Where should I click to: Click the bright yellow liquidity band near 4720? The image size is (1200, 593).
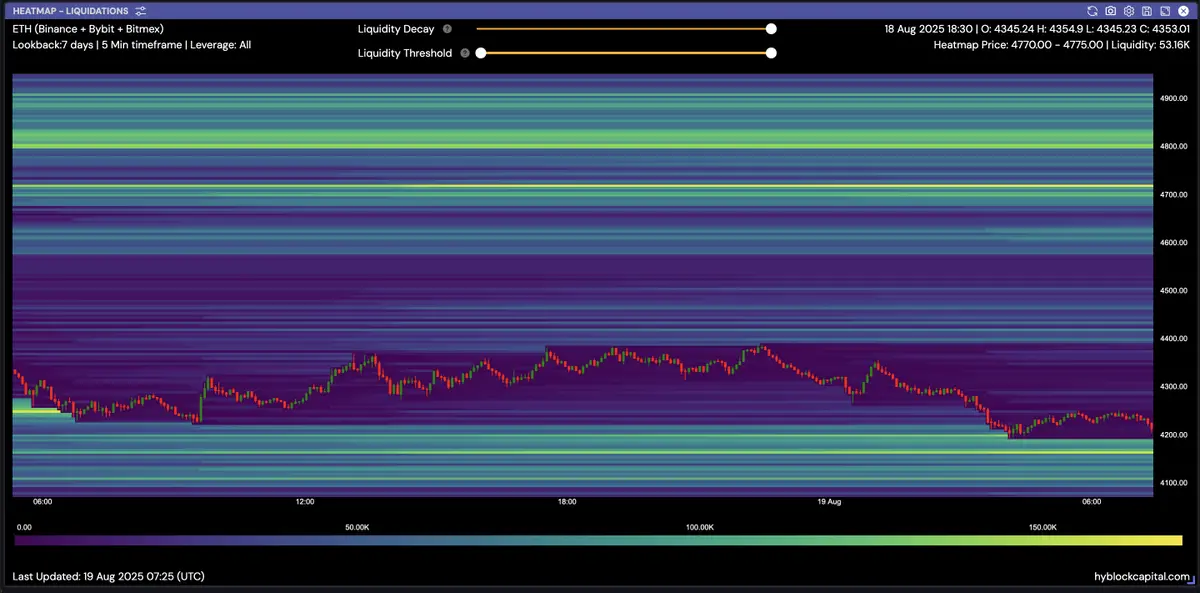point(583,186)
